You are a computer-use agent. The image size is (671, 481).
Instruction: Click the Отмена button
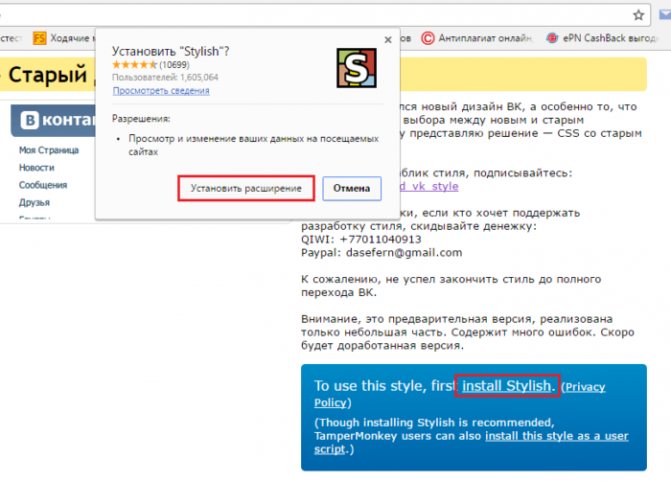tap(352, 188)
